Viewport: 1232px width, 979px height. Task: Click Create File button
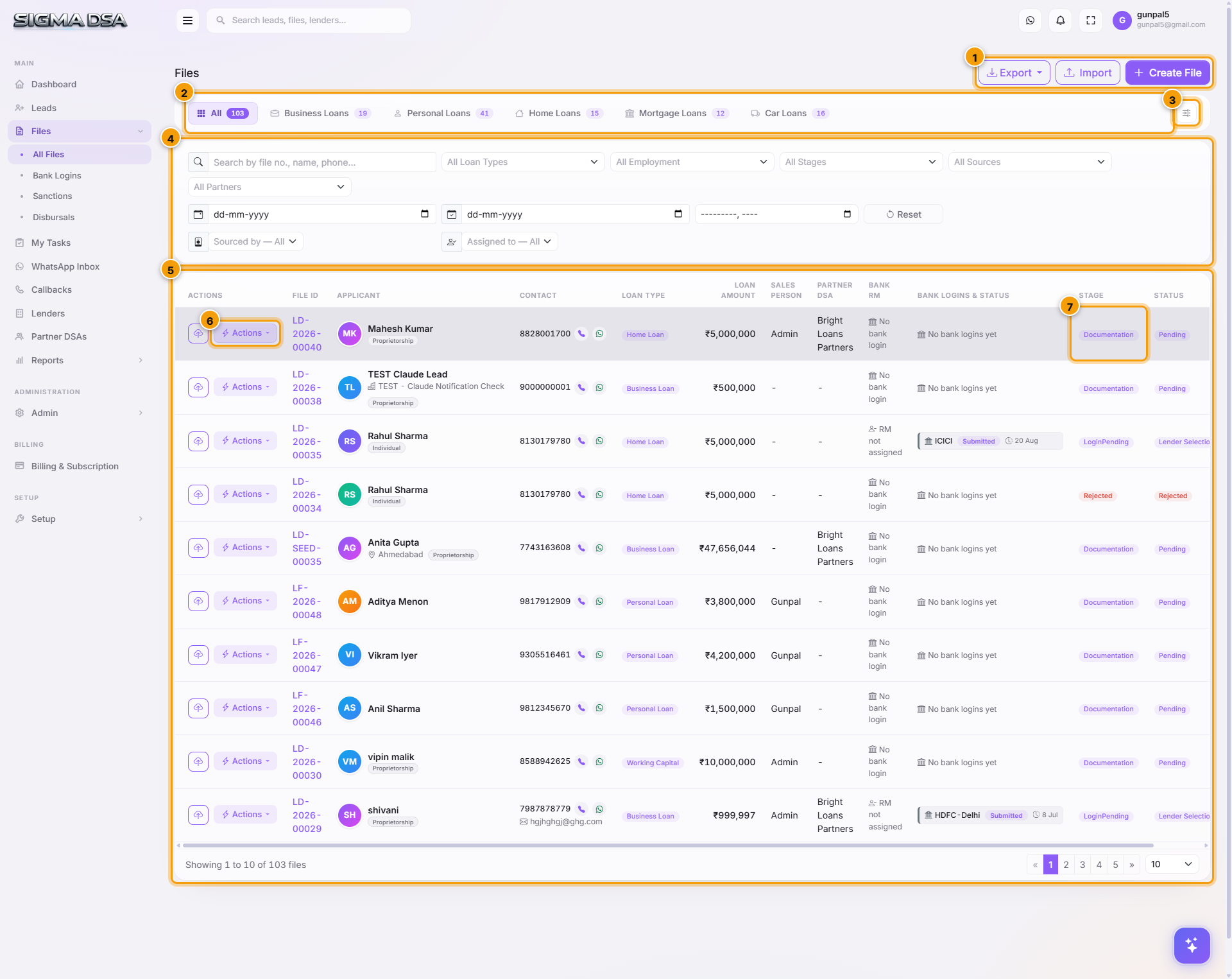coord(1168,73)
